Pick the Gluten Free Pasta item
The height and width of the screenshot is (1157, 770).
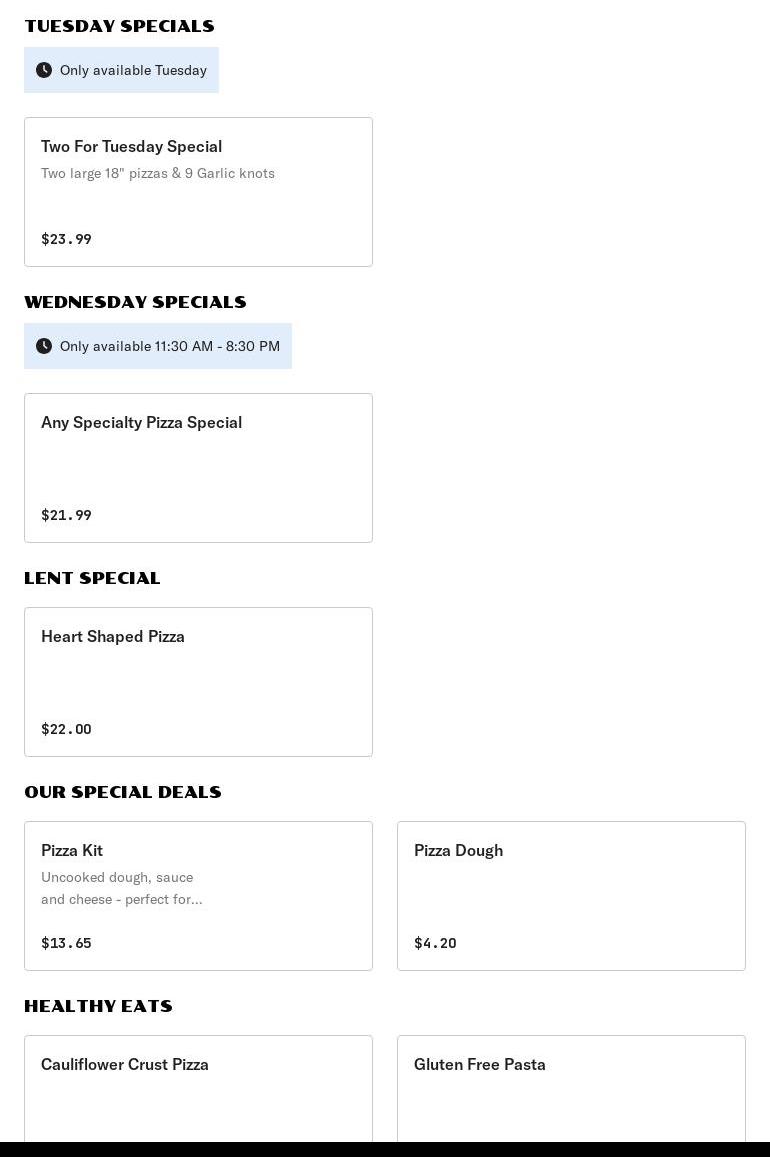[571, 1088]
